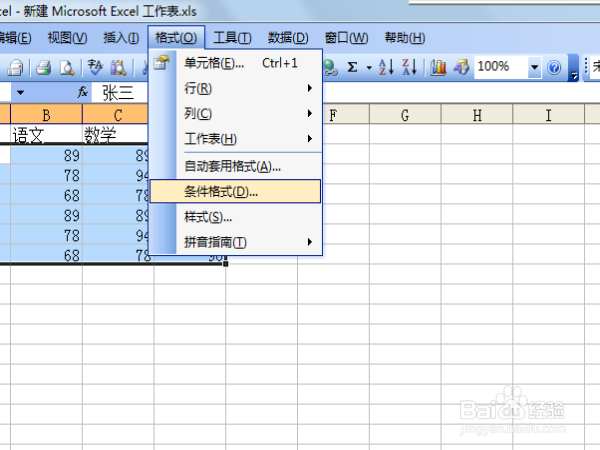Screen dimensions: 600x450
Task: Click the formula bar showing 张三
Action: coord(120,93)
